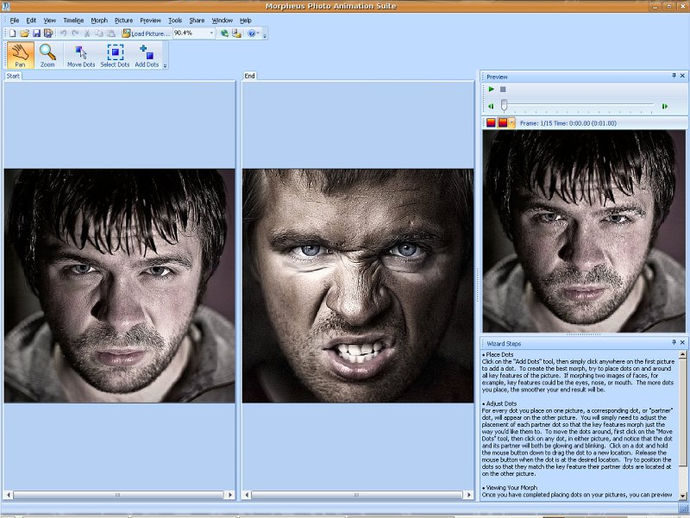Click the Viewing Your Morph heading
Image resolution: width=690 pixels, height=518 pixels.
(x=510, y=488)
